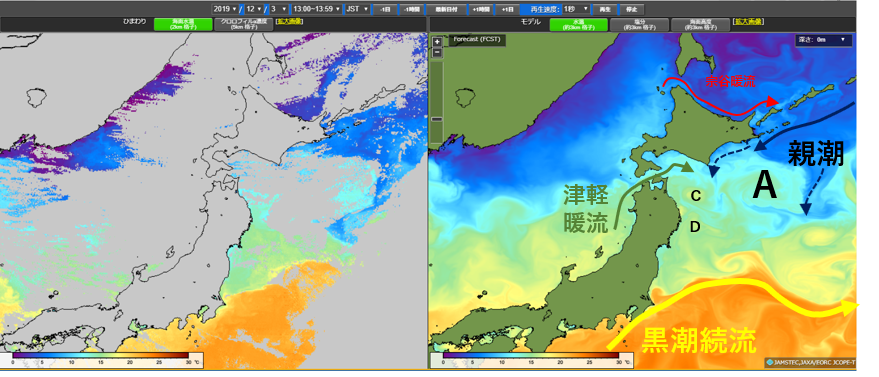Select Himawari クロロフィルa濃度 layer

[x=243, y=24]
